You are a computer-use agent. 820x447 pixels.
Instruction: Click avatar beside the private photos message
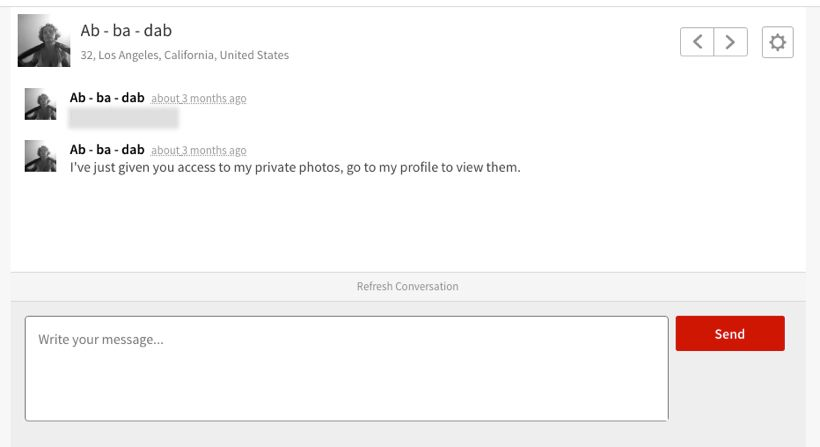[x=40, y=156]
